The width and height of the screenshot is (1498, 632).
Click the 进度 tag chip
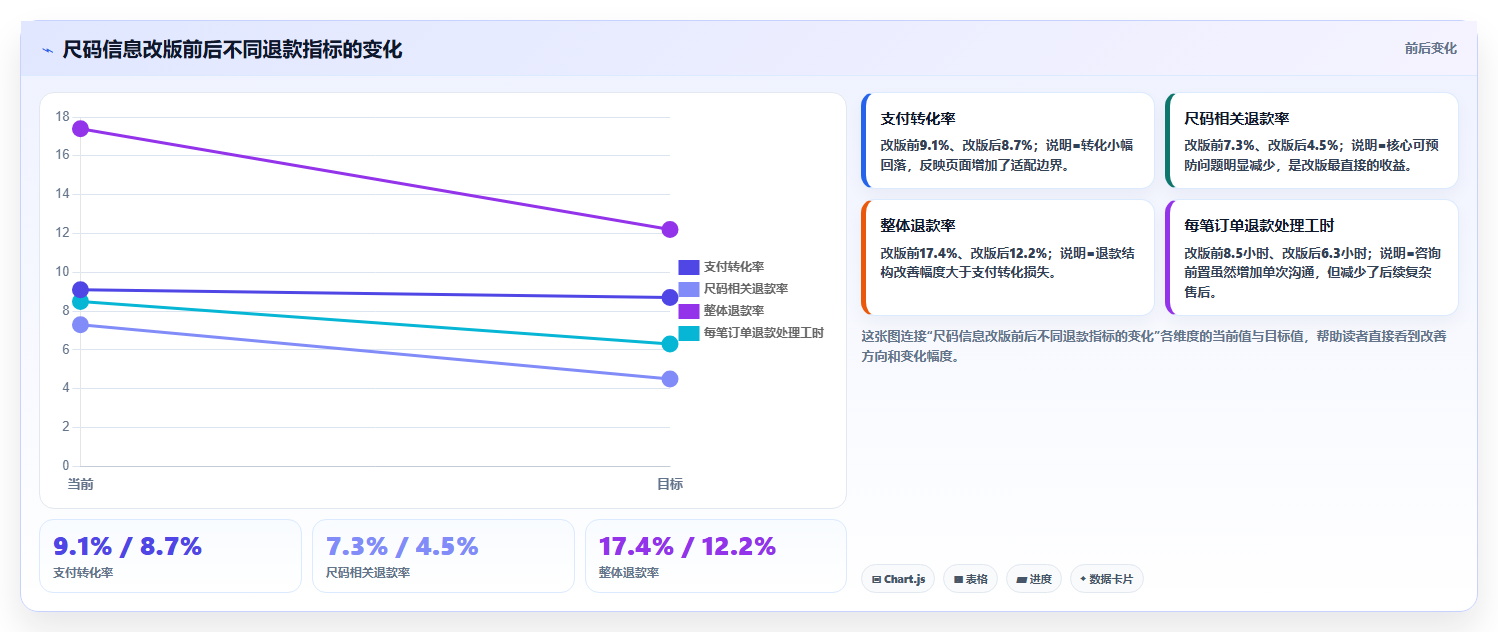(1034, 579)
